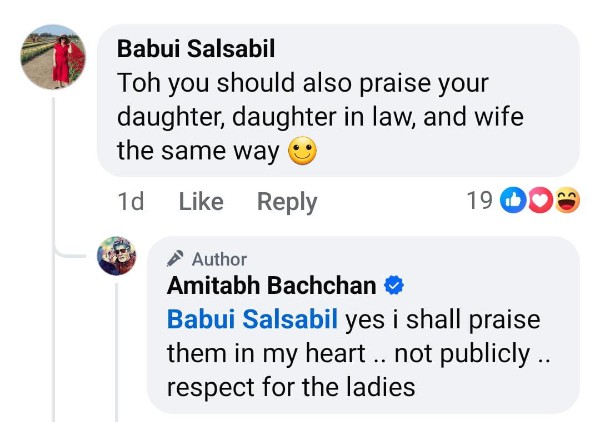Open Amitabh Bachchan's profile name link

[x=271, y=286]
